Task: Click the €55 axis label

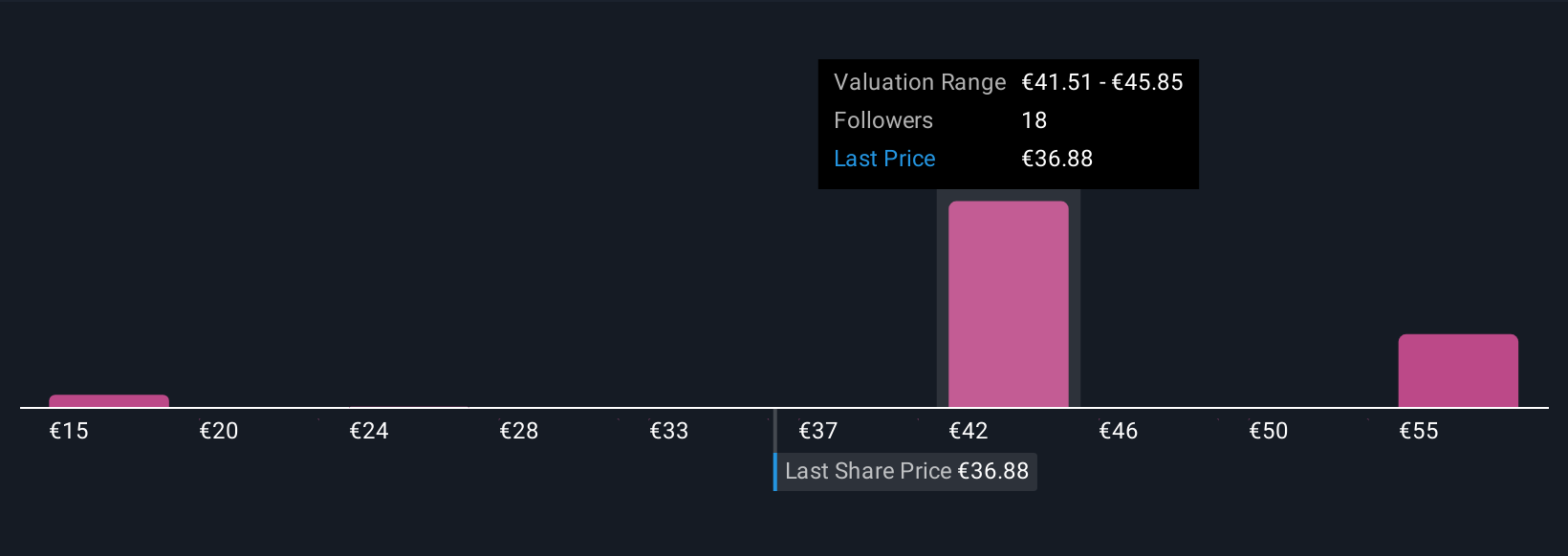Action: click(x=1419, y=431)
